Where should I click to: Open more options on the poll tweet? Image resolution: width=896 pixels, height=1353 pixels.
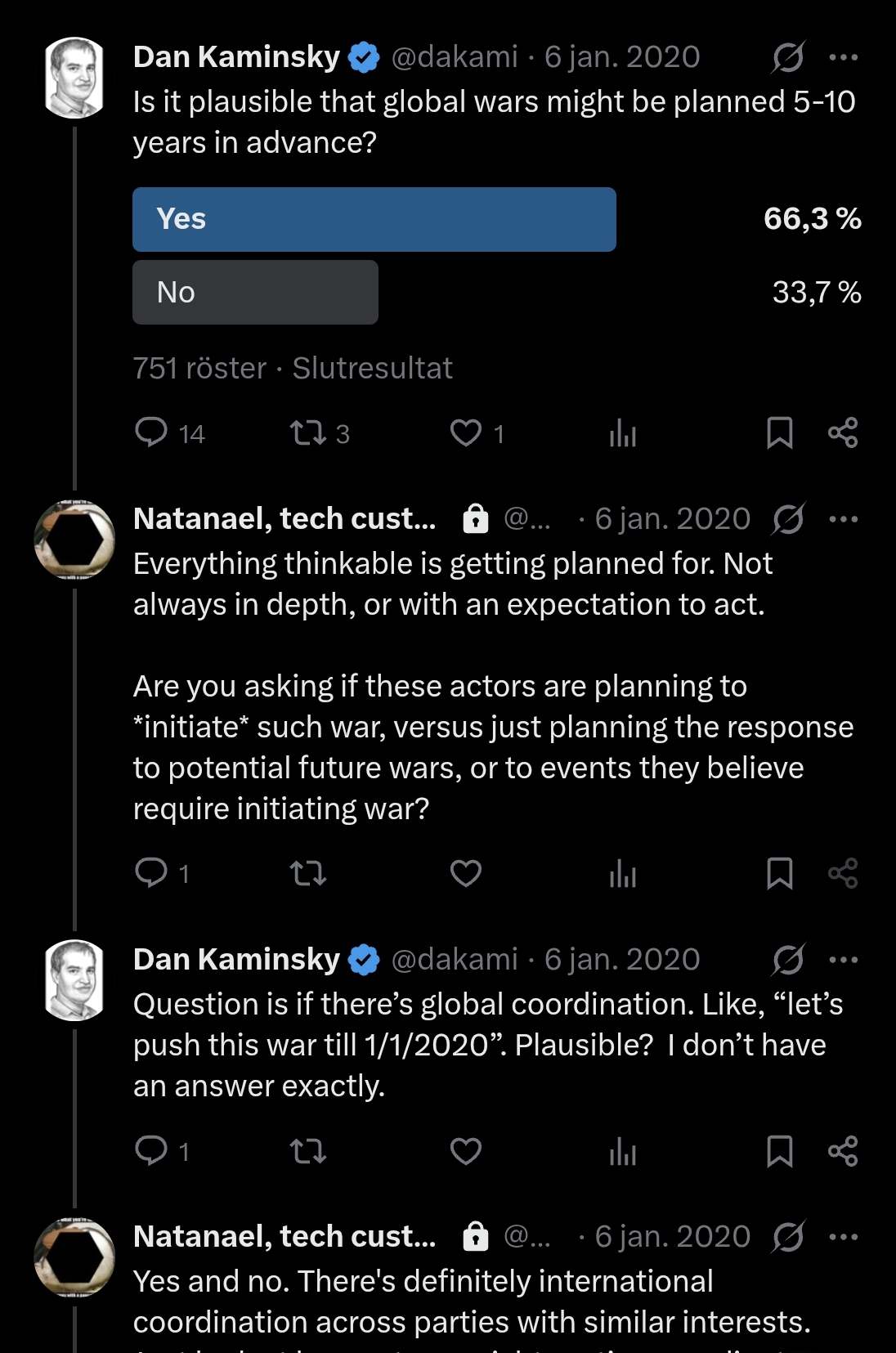click(x=843, y=57)
